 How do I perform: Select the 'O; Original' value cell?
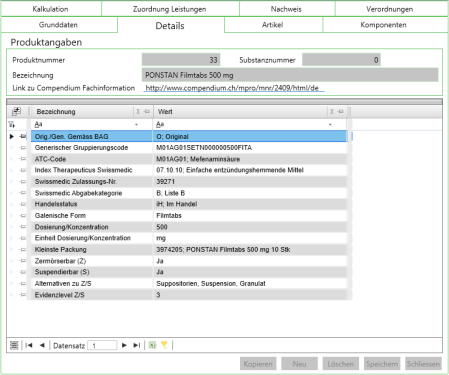tap(250, 136)
